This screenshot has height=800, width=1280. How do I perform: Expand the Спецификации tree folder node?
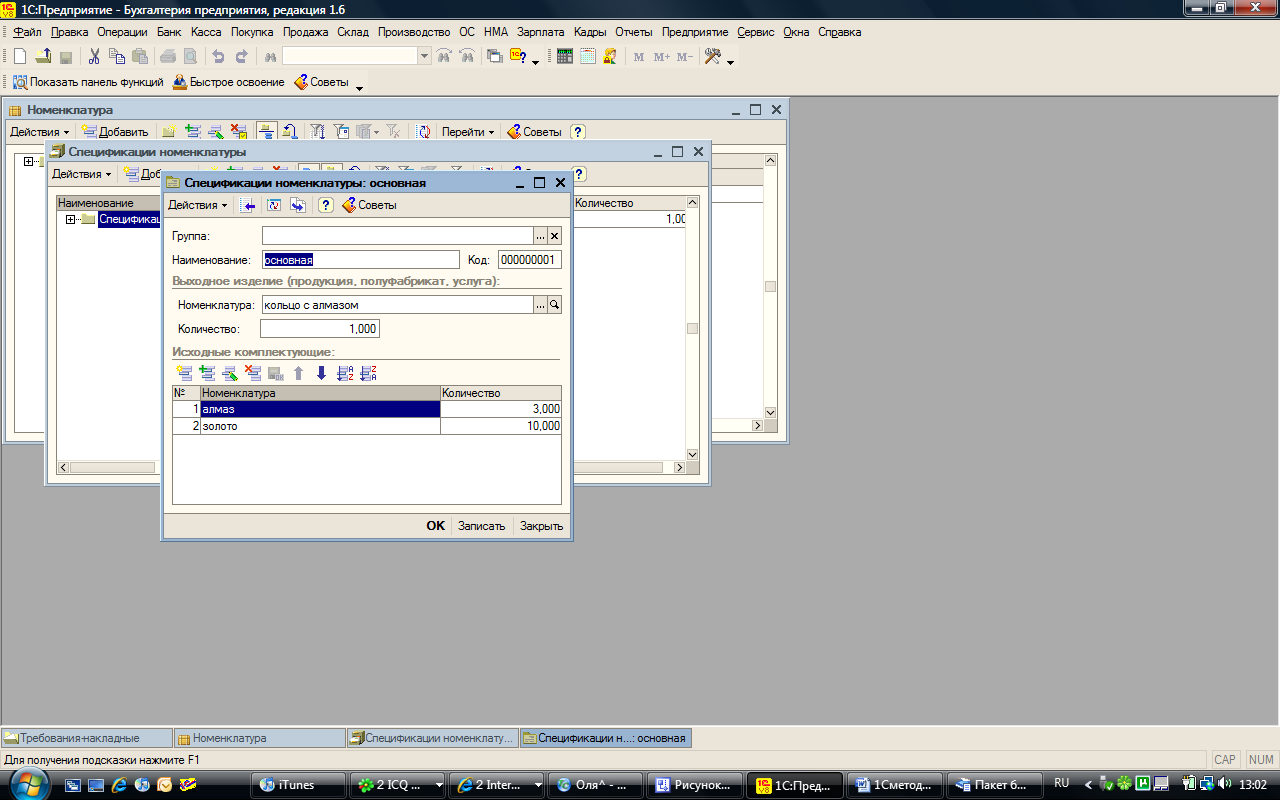pos(71,219)
